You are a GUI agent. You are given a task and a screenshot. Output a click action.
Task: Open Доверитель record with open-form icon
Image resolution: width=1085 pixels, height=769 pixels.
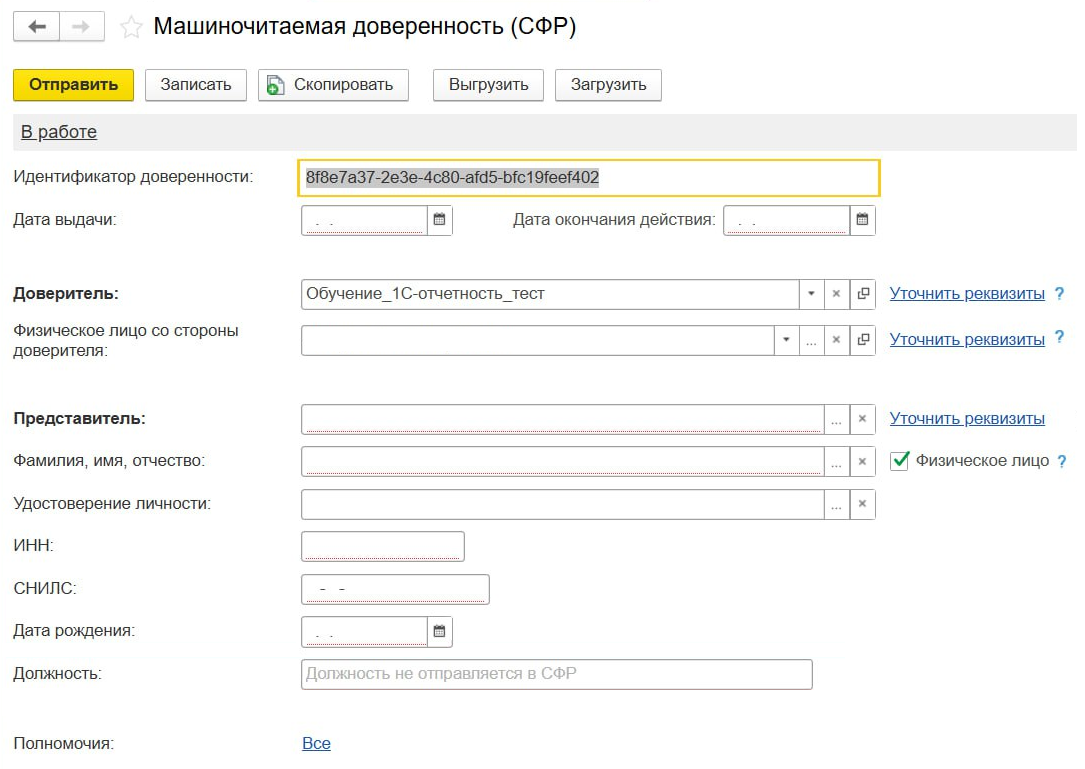tap(863, 294)
